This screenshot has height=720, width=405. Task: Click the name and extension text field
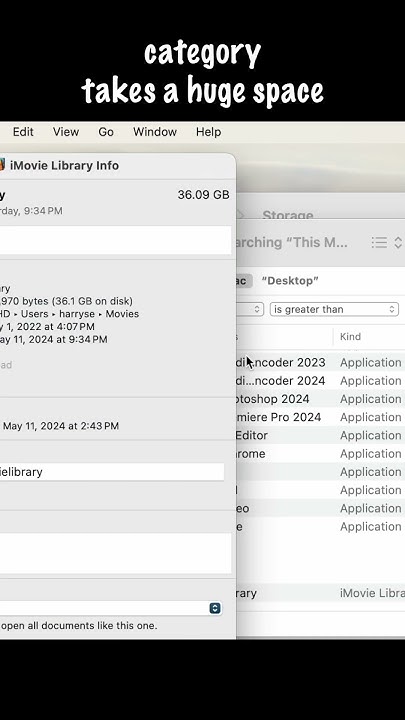pyautogui.click(x=112, y=472)
